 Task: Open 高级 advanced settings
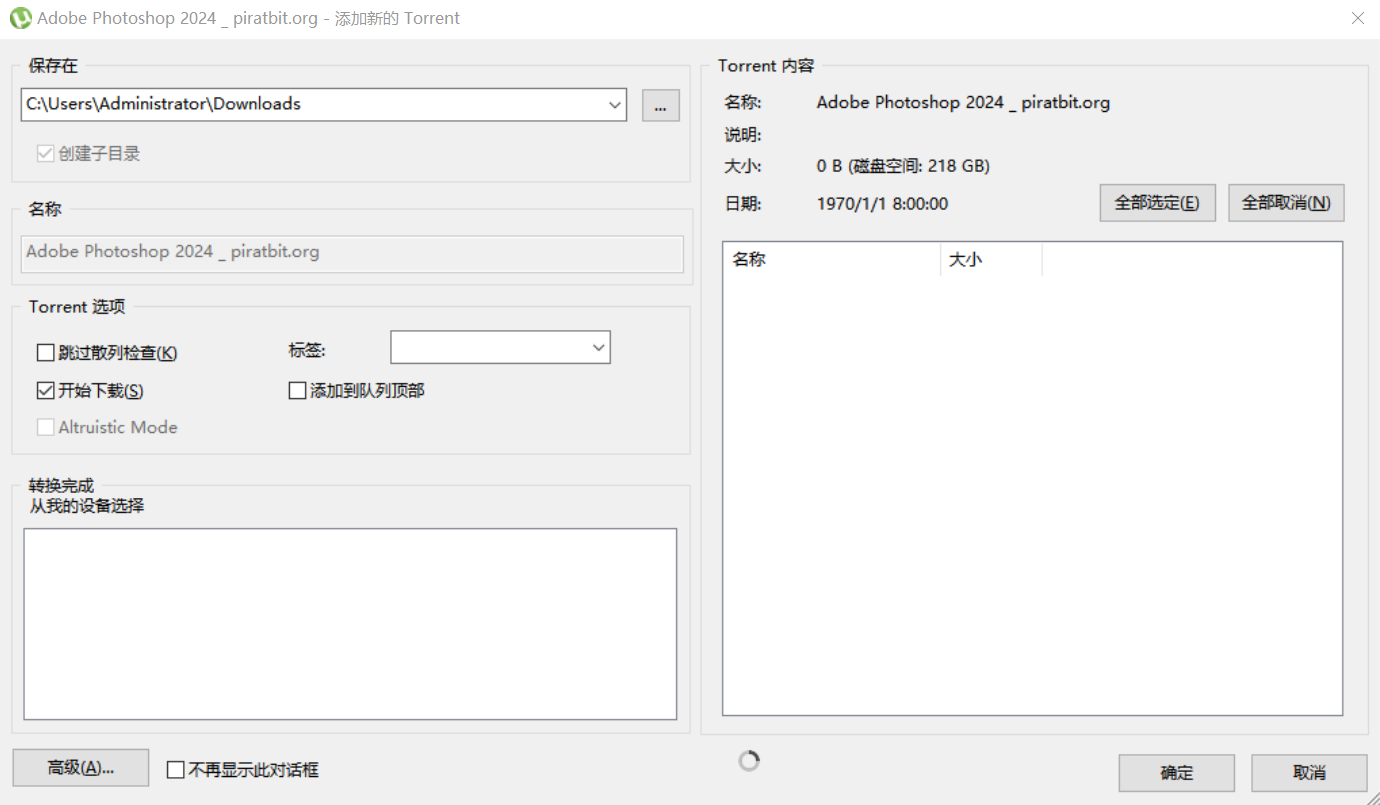[x=81, y=768]
